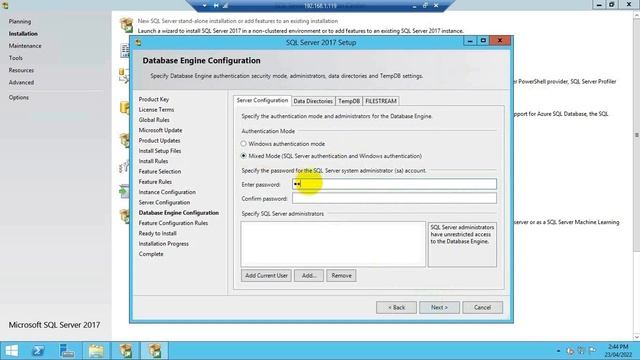640x360 pixels.
Task: Pin the remote desktop connection bar
Action: coord(216,6)
